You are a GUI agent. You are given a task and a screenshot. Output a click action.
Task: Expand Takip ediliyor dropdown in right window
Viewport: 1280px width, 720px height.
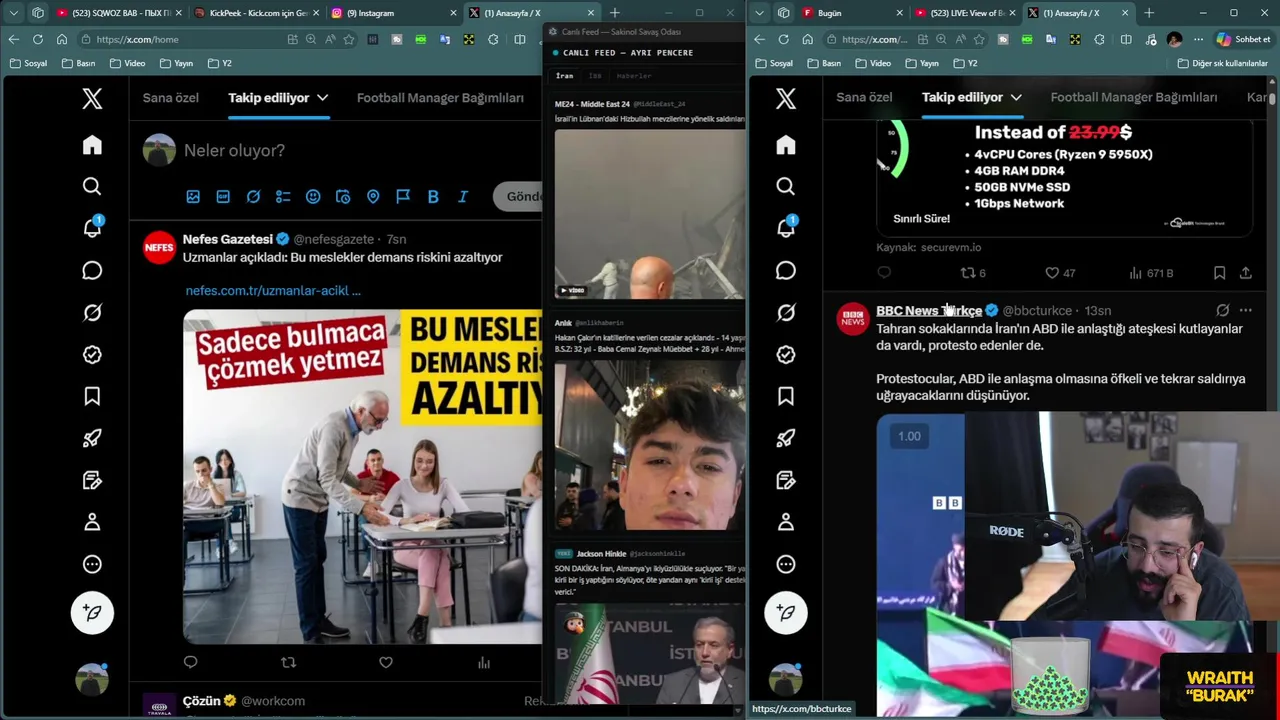coord(1016,97)
